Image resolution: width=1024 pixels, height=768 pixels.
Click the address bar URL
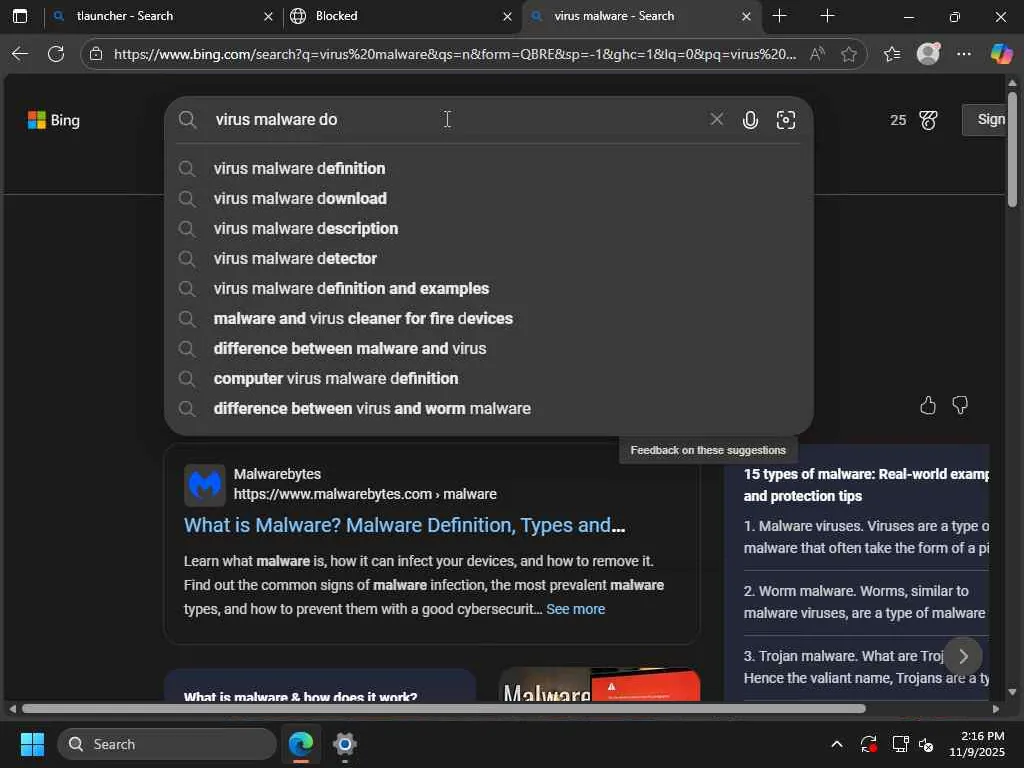click(455, 54)
